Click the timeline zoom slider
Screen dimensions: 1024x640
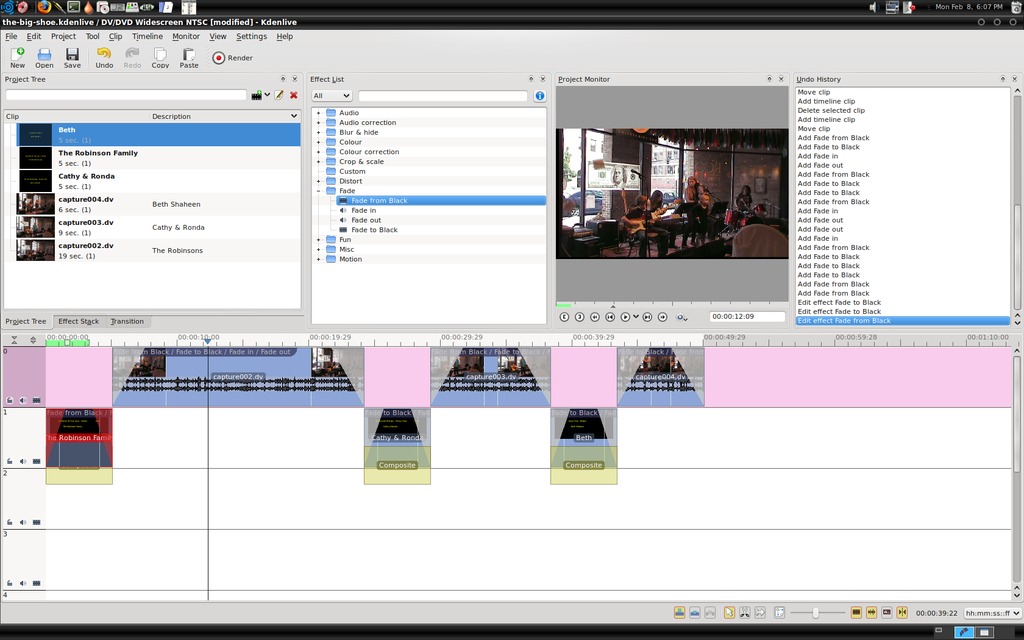816,613
